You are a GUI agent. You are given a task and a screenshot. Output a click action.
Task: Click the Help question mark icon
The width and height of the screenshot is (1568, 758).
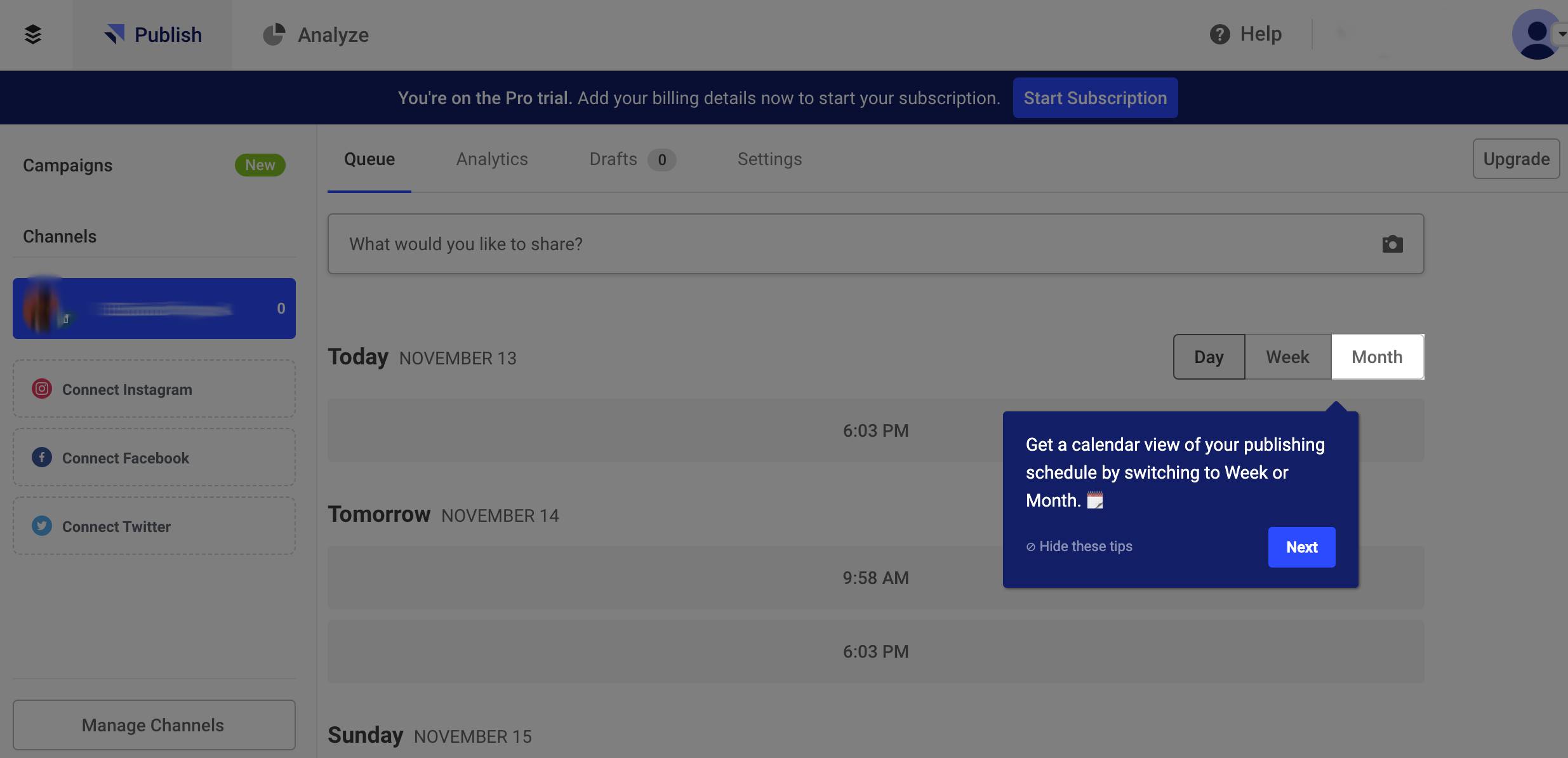click(1219, 34)
